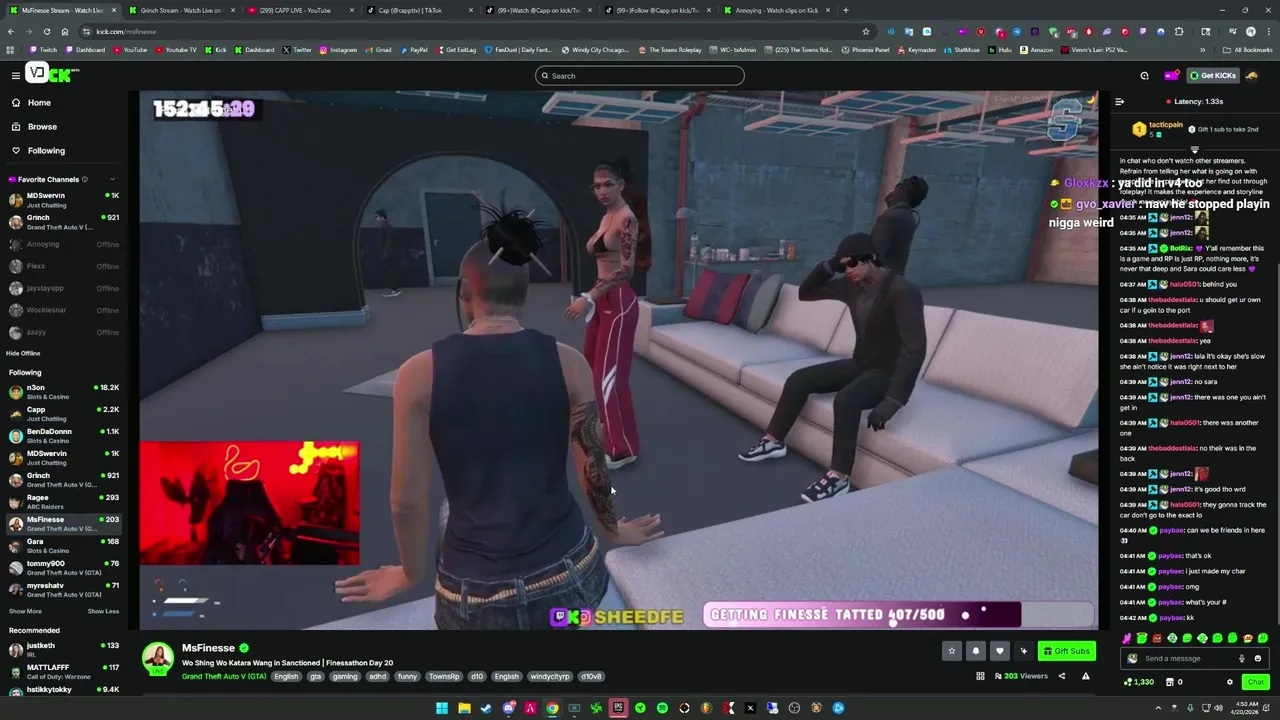Toggle the bell notifications button
Image resolution: width=1280 pixels, height=720 pixels.
coord(976,651)
